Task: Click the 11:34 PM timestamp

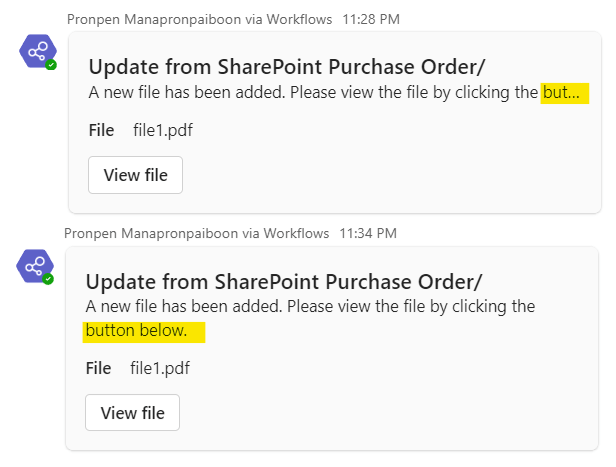Action: [x=367, y=234]
